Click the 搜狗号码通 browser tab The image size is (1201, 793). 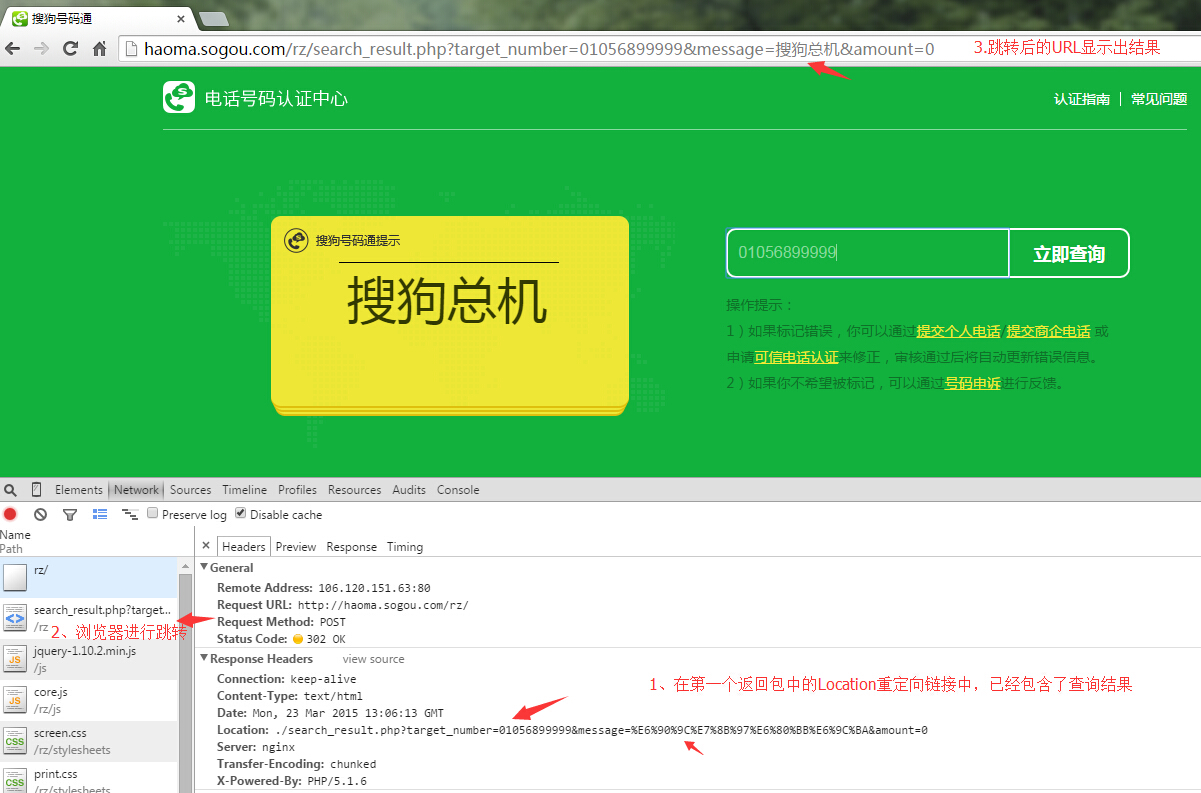pyautogui.click(x=97, y=18)
